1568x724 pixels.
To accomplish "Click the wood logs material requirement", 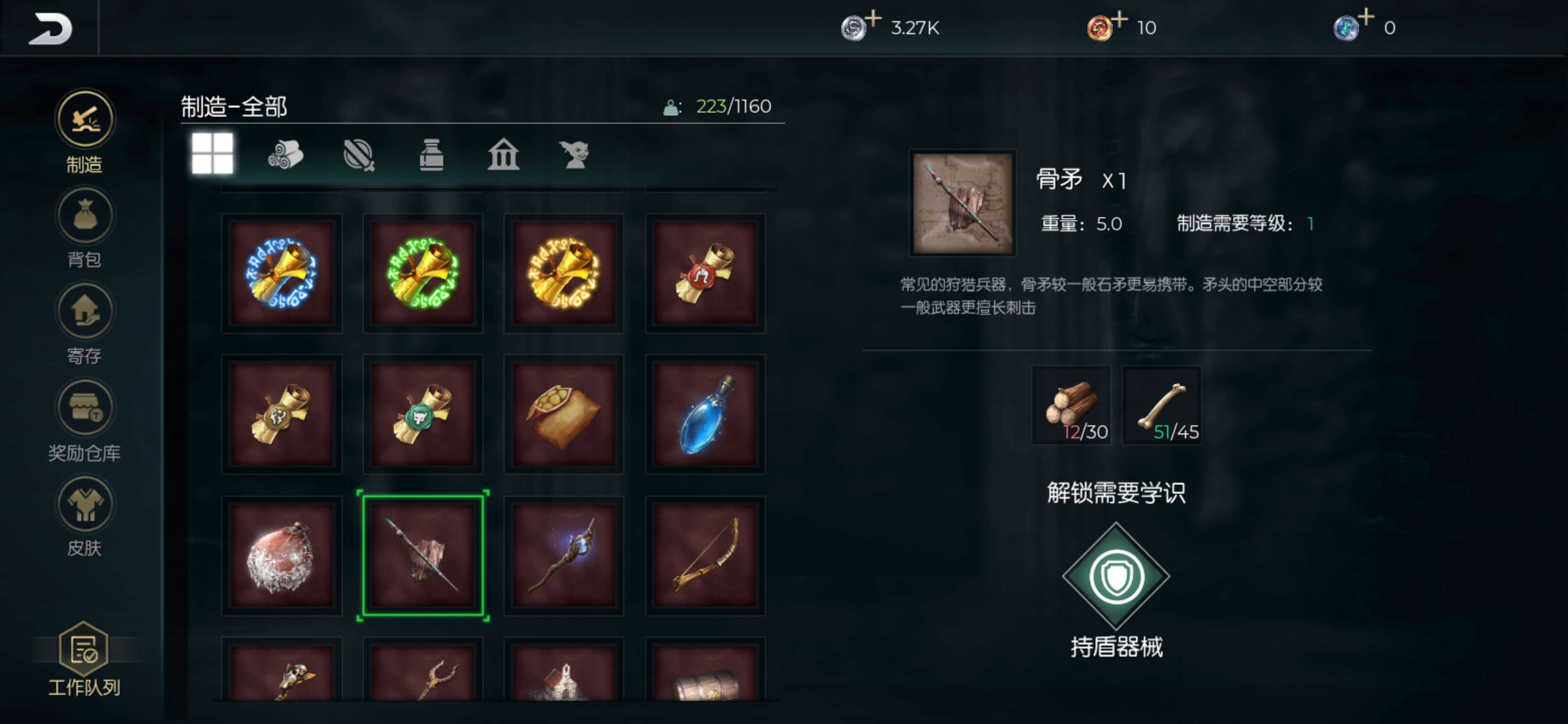I will [x=1071, y=405].
